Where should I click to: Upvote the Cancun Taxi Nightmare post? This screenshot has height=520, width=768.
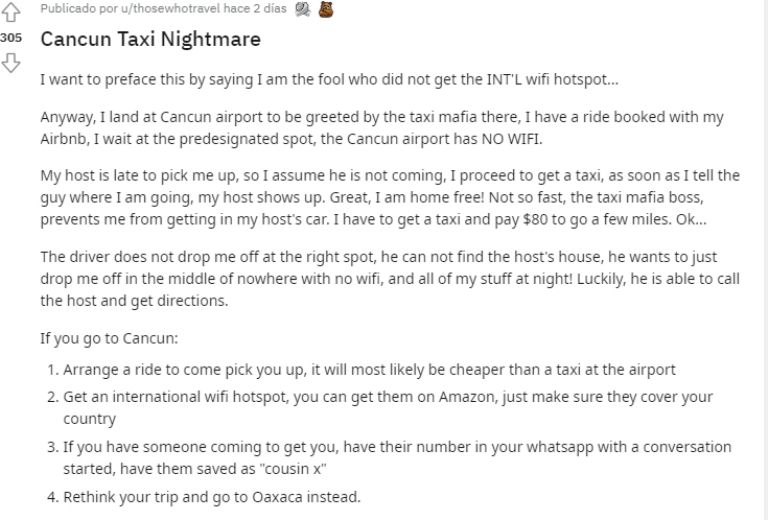pos(11,12)
